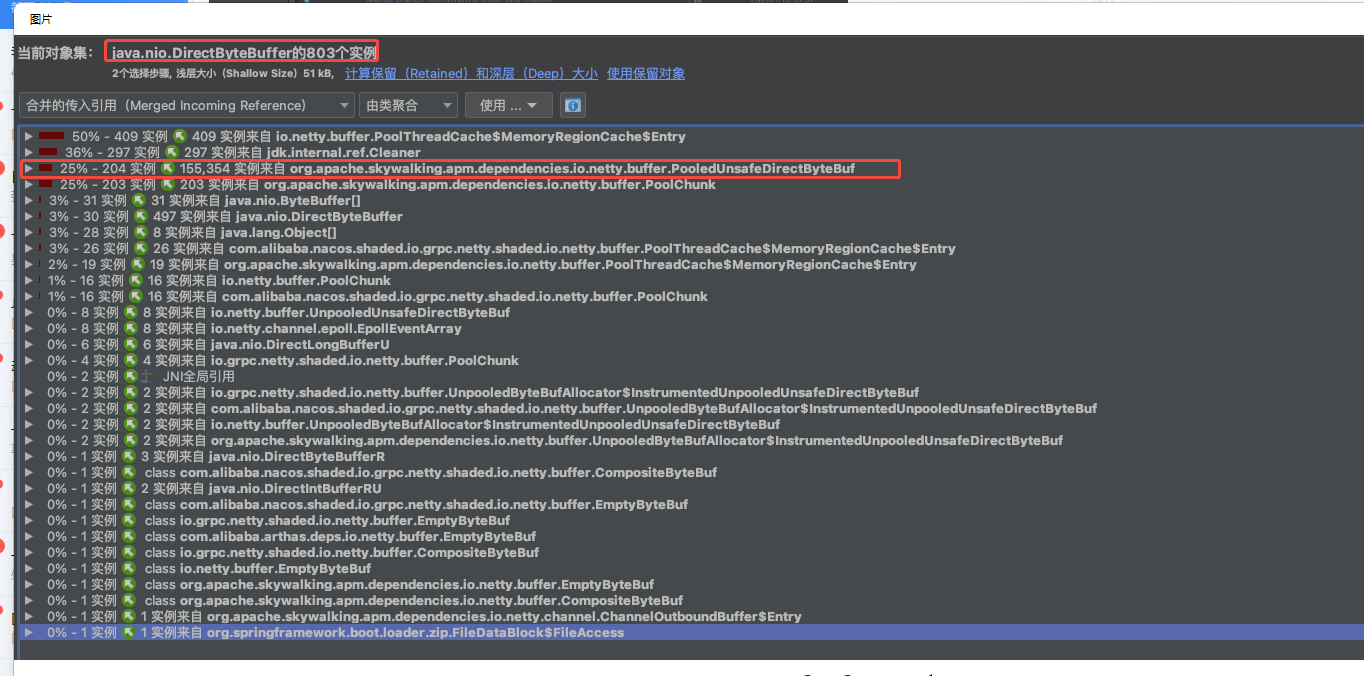Screen dimensions: 1364x676
Task: Expand the 0% - 8 实例 EpollEventArray row
Action: pyautogui.click(x=29, y=328)
